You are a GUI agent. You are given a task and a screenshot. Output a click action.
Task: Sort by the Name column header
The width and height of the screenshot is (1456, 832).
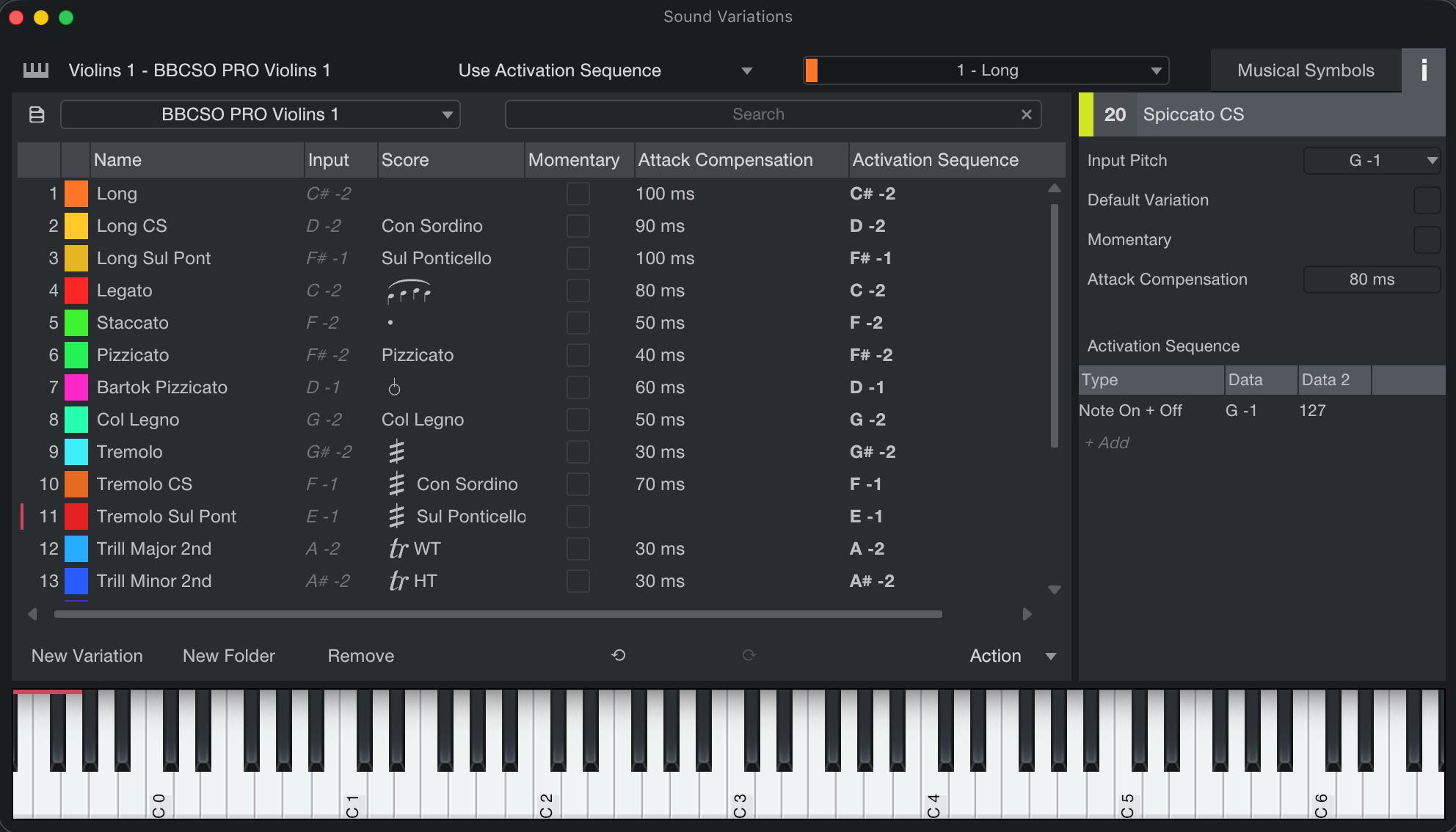point(197,160)
